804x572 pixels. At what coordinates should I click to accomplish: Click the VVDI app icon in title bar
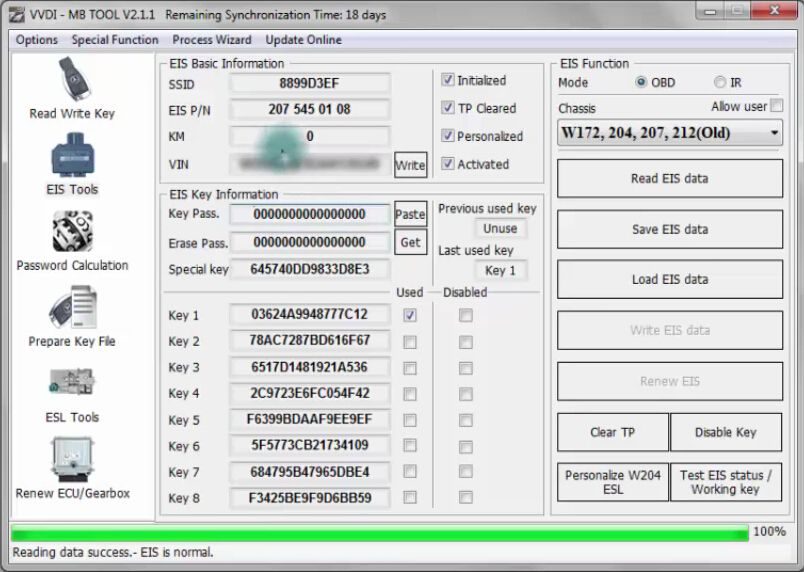coord(15,15)
